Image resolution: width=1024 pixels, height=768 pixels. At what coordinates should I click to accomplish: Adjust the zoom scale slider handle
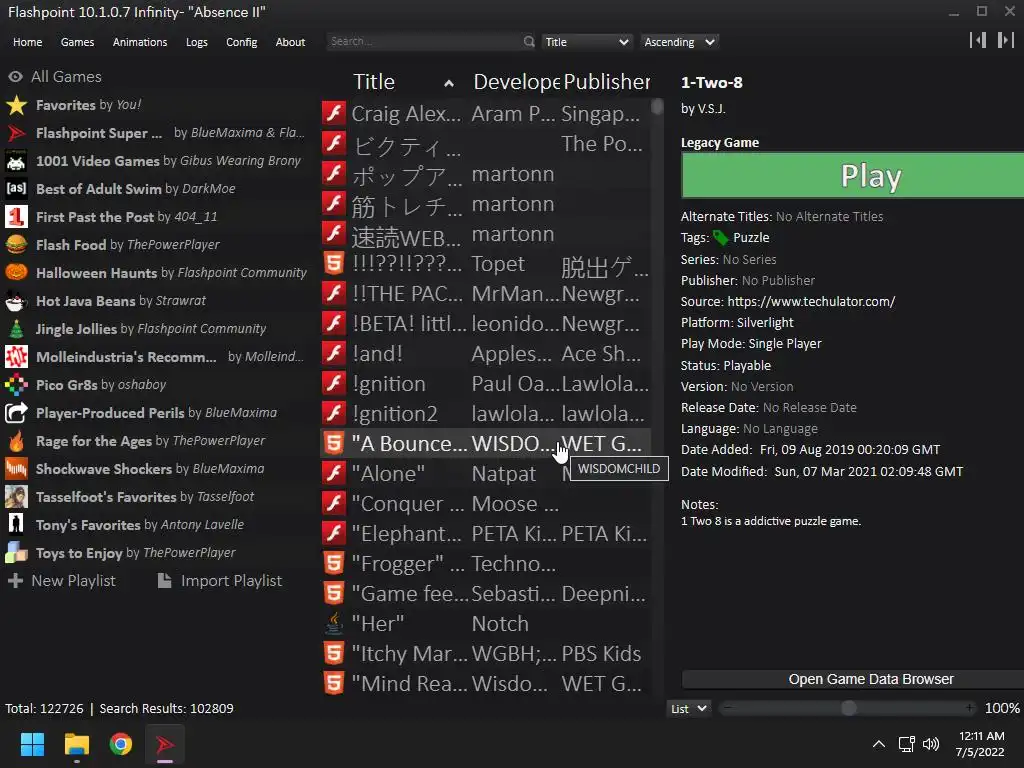848,709
